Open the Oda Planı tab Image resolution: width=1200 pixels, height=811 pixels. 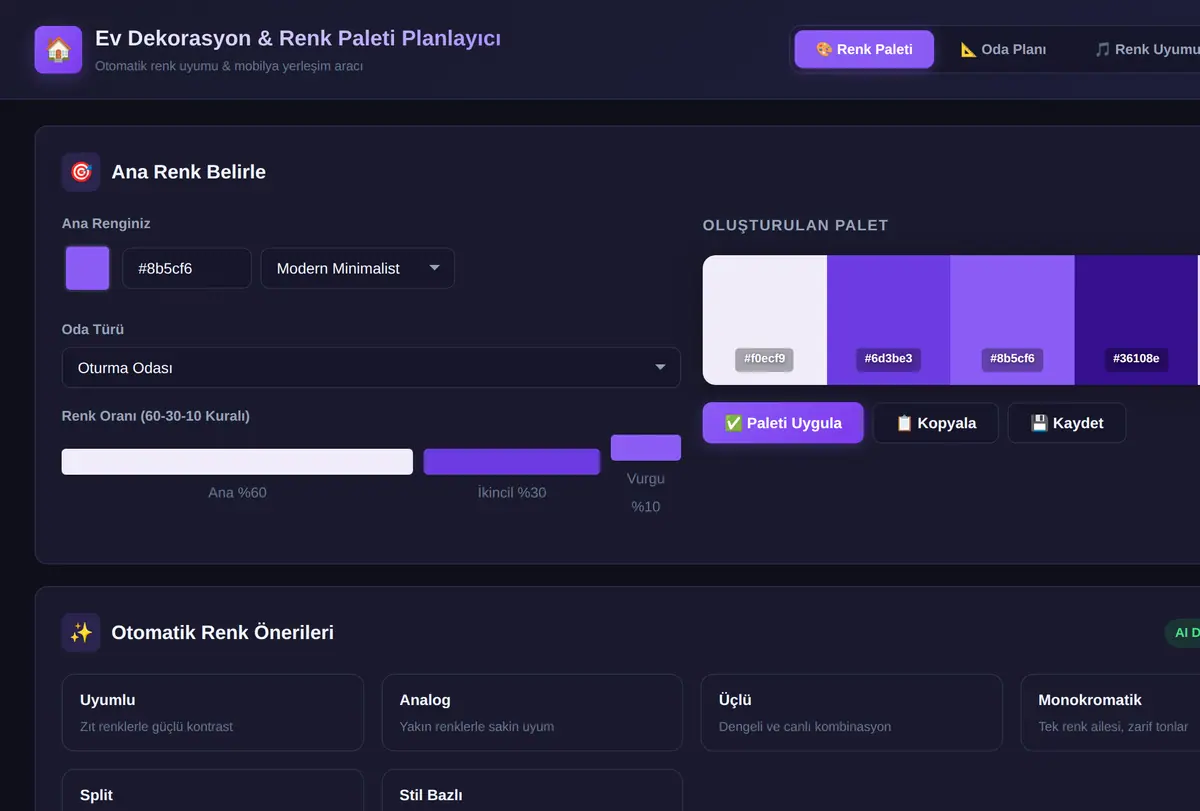coord(1003,49)
